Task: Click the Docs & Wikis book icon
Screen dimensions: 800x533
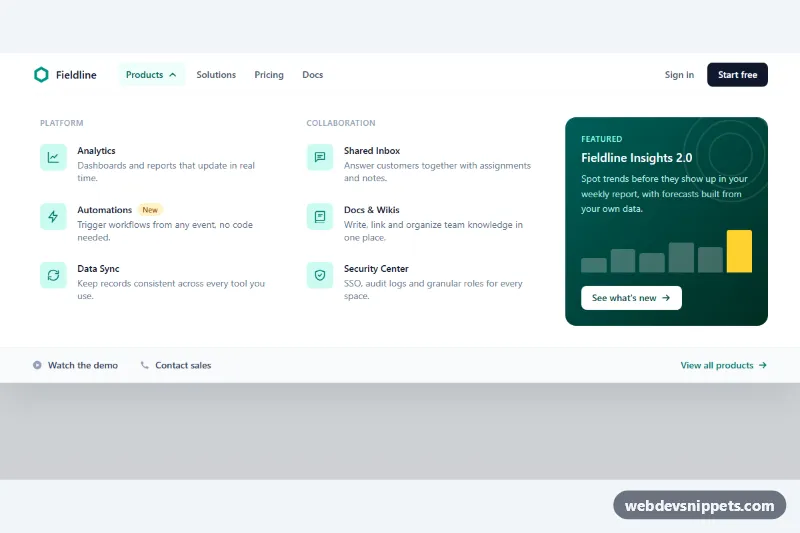Action: [320, 216]
